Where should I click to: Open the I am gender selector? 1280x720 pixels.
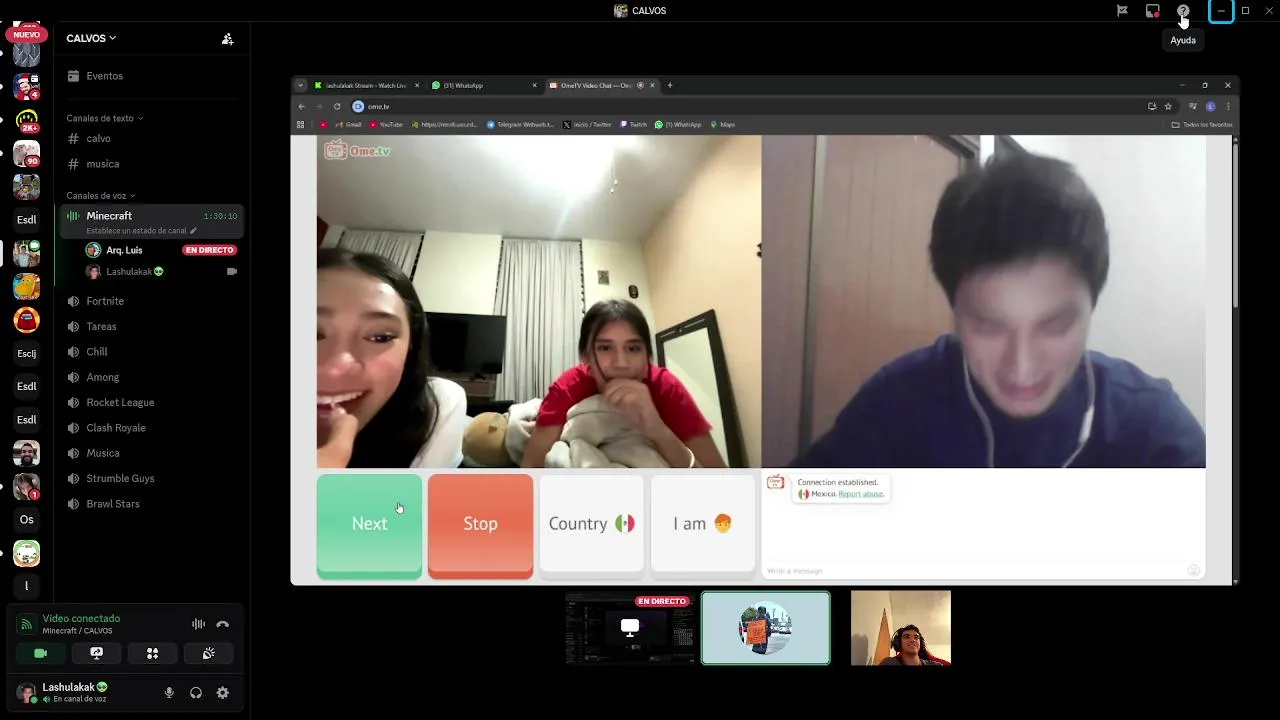coord(703,524)
